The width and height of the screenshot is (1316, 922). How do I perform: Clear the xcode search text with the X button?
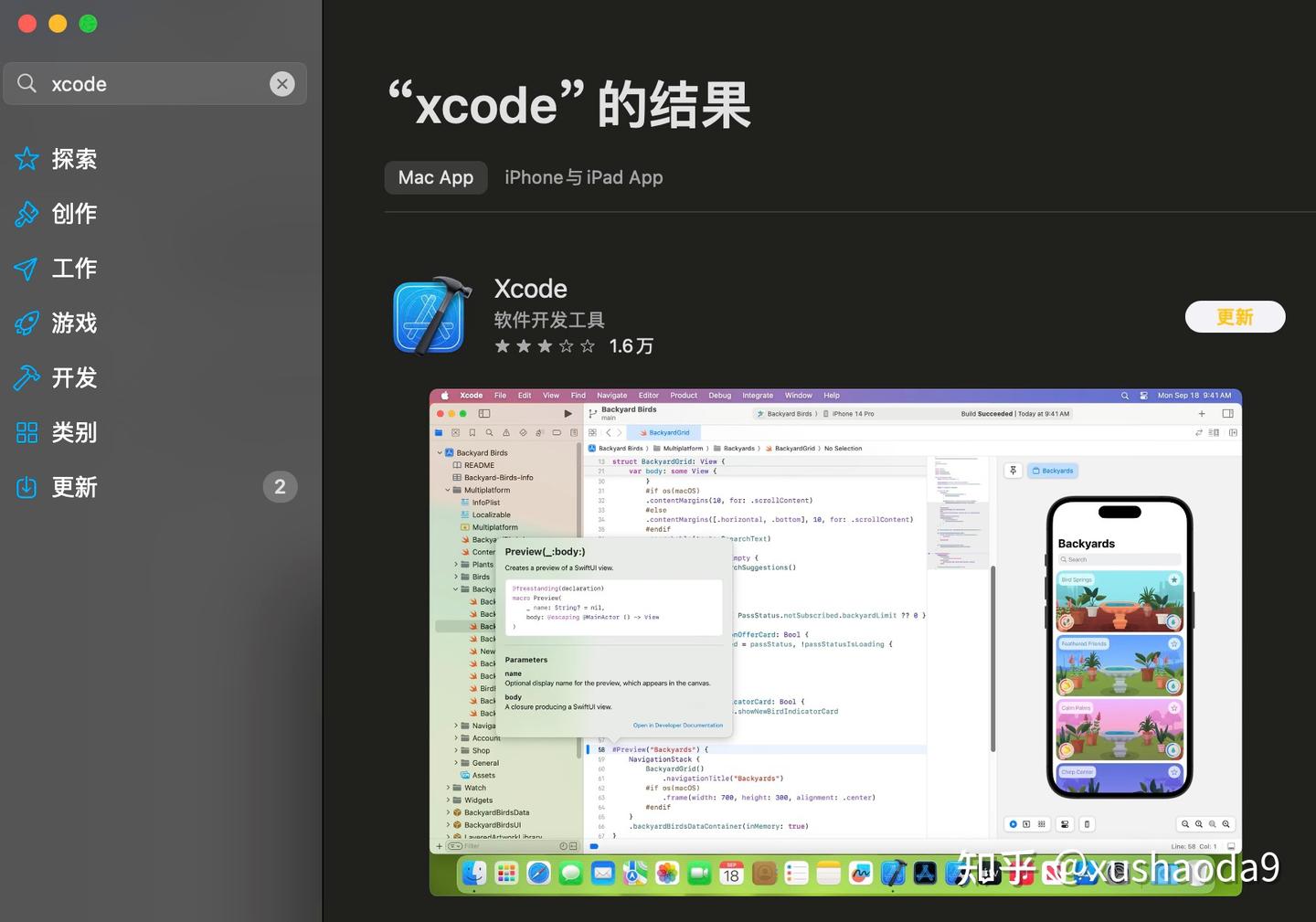click(282, 84)
